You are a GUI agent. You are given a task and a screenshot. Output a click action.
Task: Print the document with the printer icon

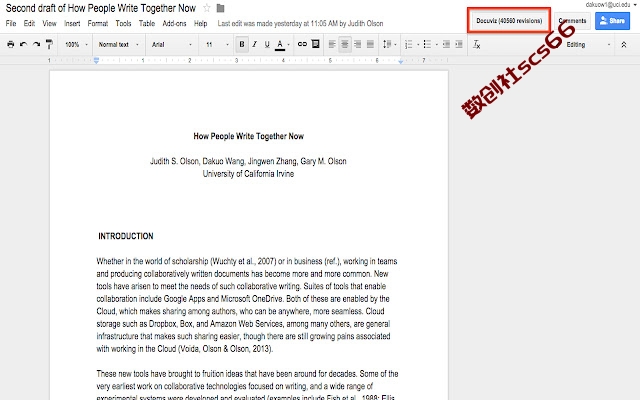click(11, 44)
